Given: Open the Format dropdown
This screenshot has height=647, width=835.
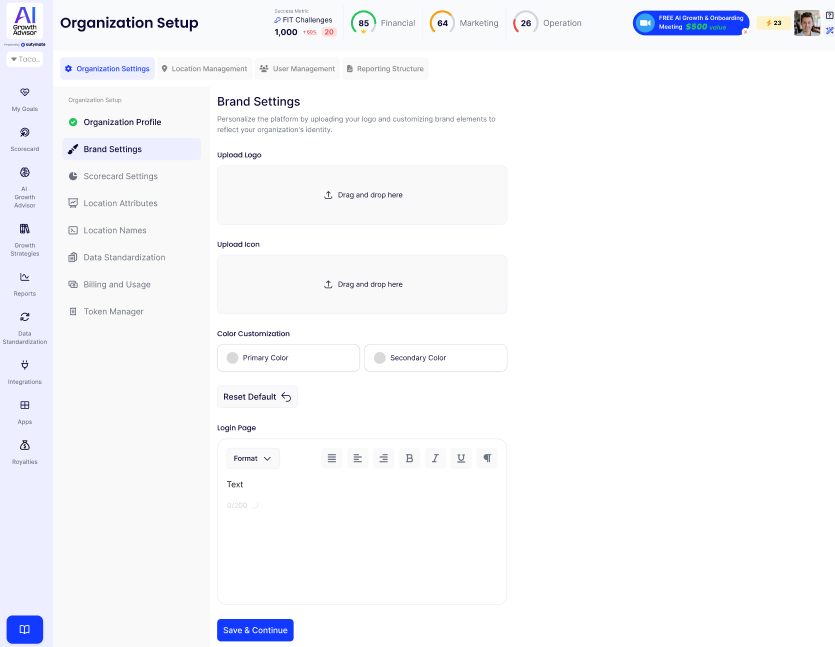Looking at the screenshot, I should pyautogui.click(x=252, y=458).
